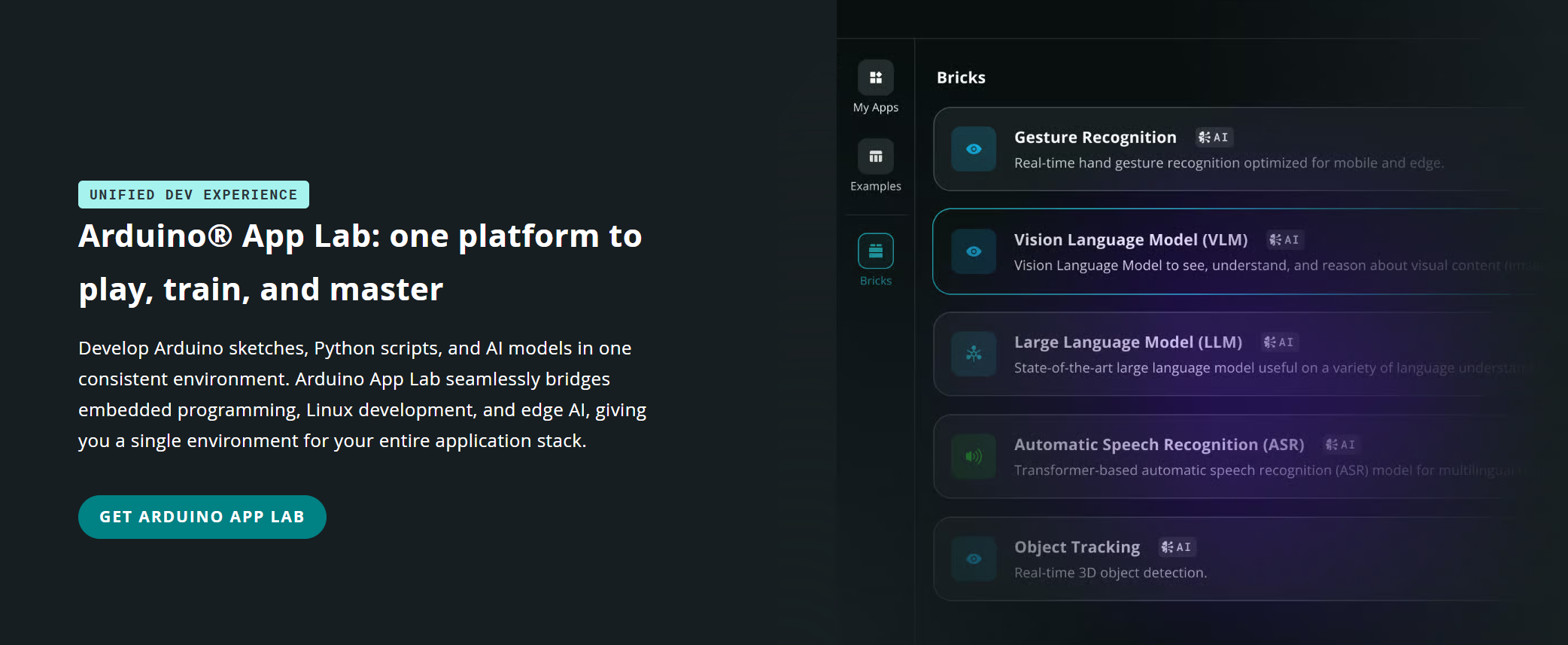Click 'Real-time 3D object detection.' description

1111,573
